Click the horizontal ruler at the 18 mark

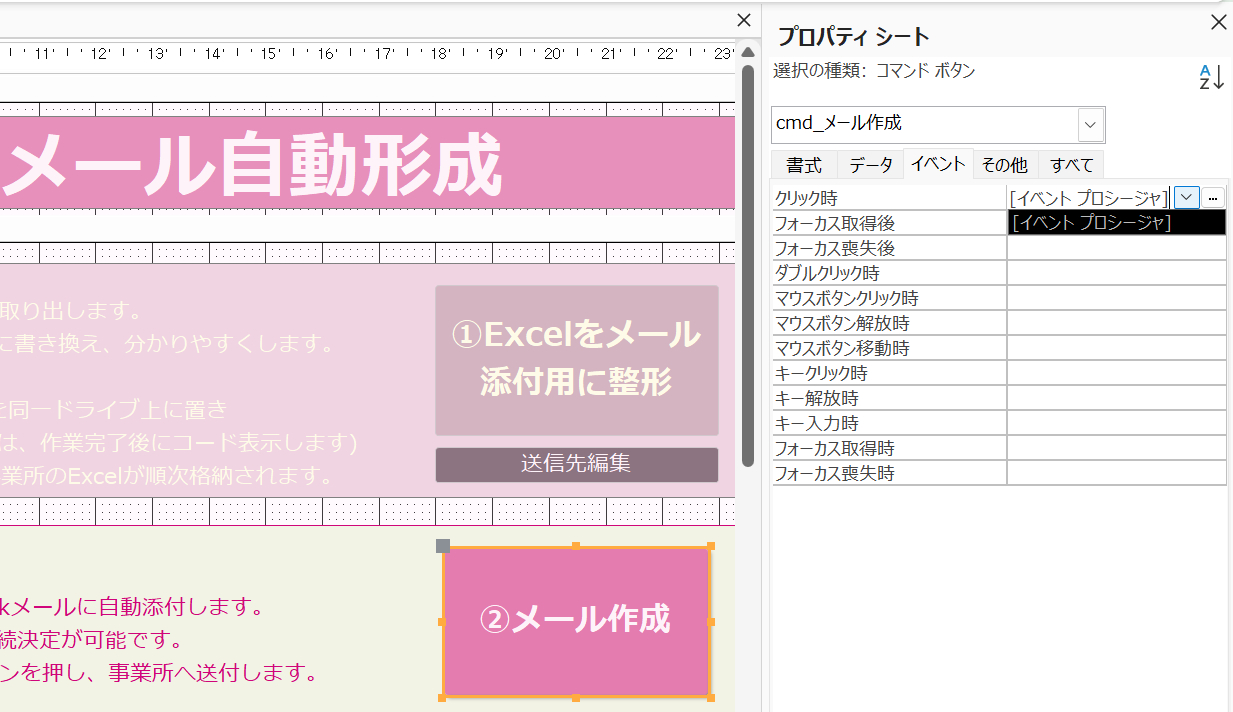pyautogui.click(x=440, y=55)
